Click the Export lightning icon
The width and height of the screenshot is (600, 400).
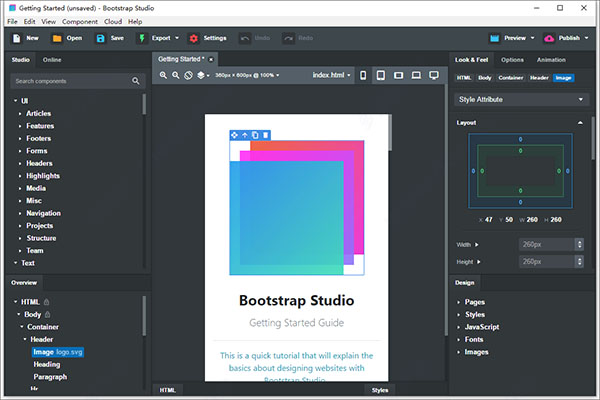point(142,38)
